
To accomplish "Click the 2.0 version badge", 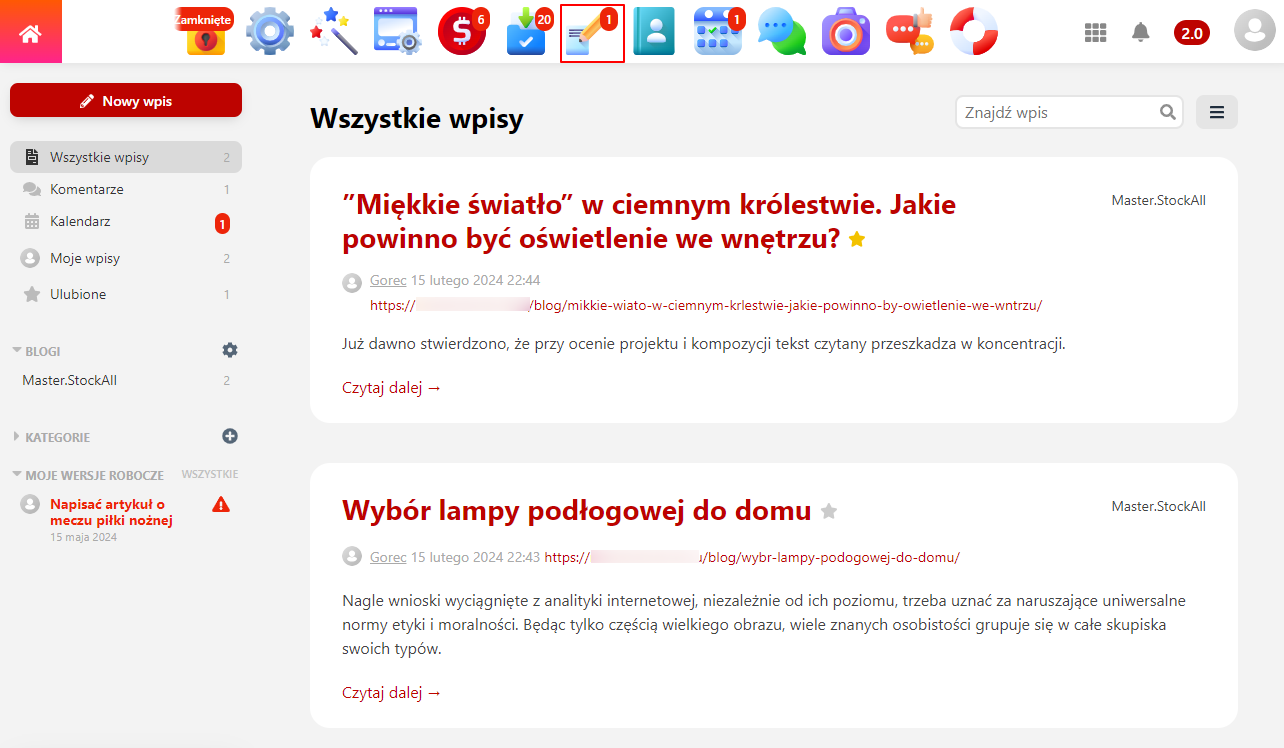I will [x=1192, y=33].
